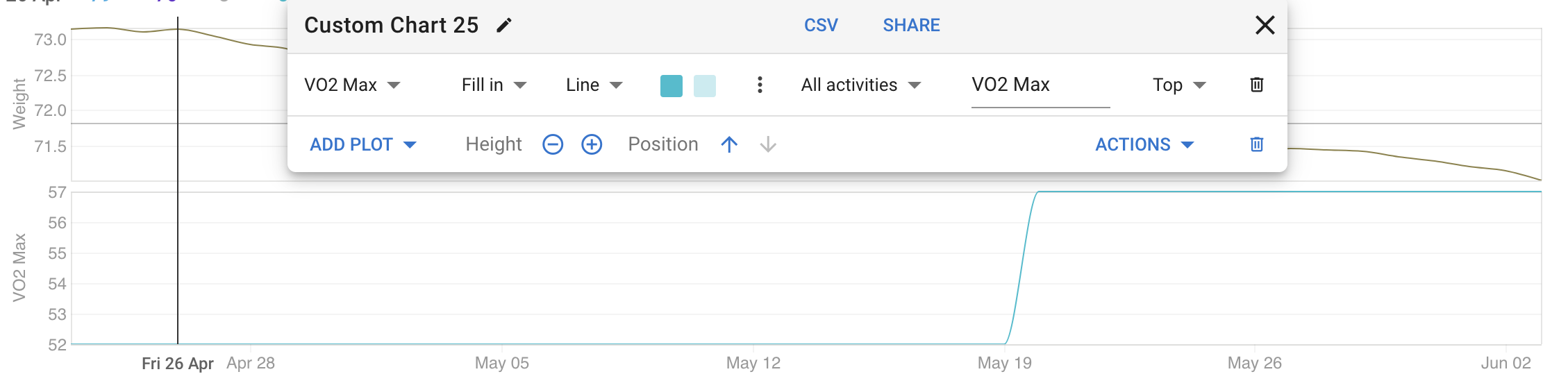The width and height of the screenshot is (1568, 390).
Task: Move chart position up with arrow
Action: [729, 144]
